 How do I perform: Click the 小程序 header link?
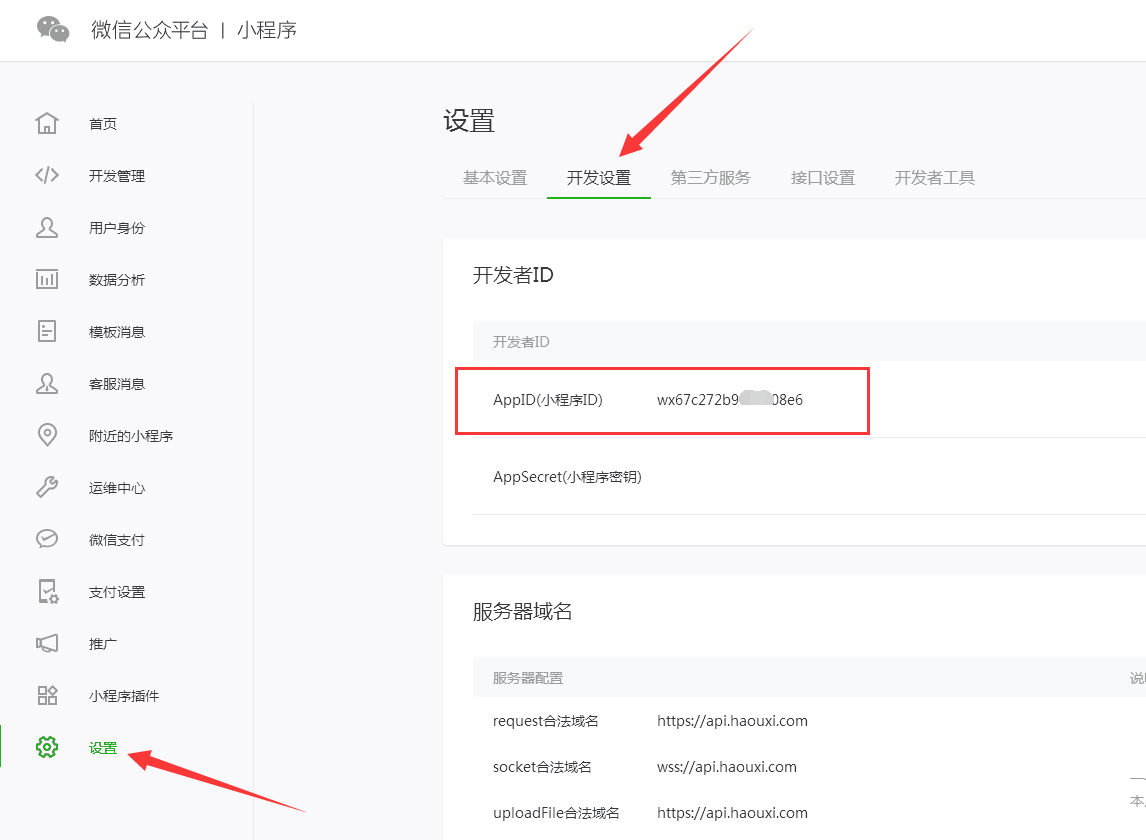point(267,30)
